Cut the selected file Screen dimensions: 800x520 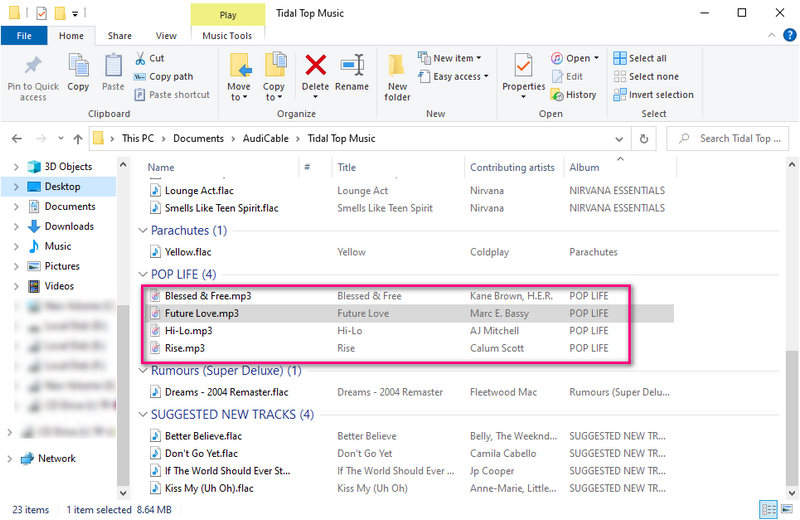(149, 58)
